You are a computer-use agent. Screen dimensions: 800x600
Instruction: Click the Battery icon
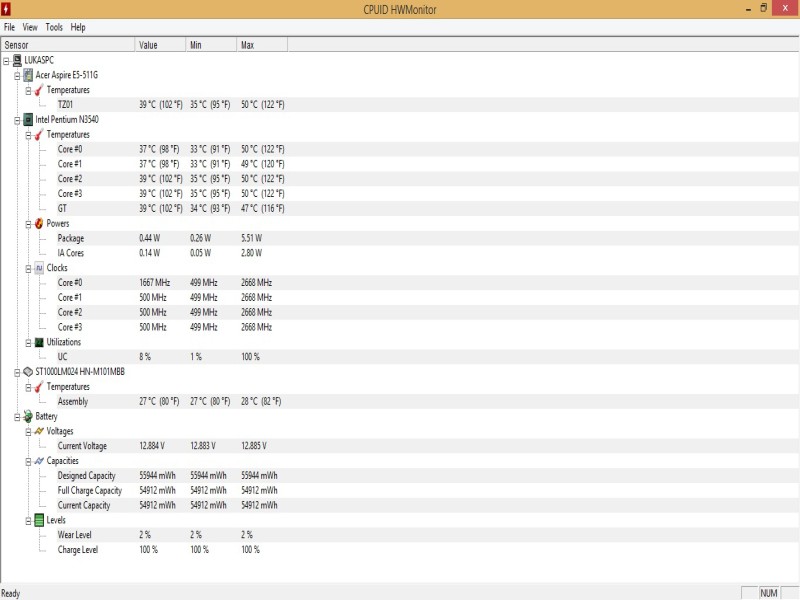(28, 416)
